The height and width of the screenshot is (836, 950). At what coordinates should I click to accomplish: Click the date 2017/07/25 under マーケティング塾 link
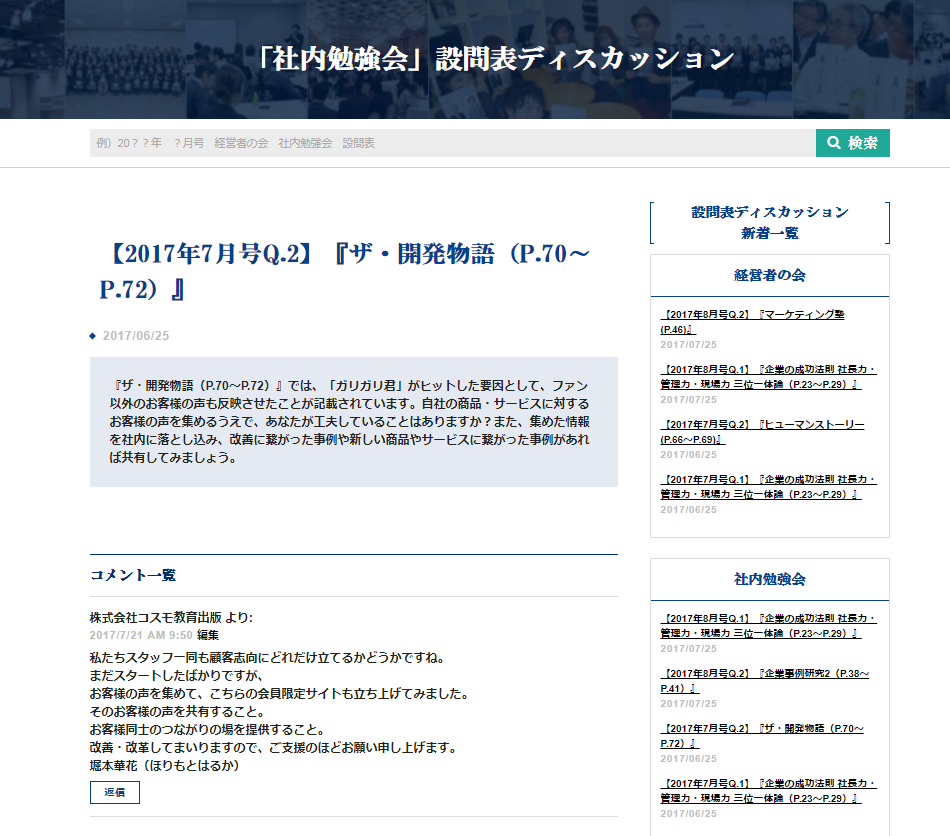(x=688, y=345)
